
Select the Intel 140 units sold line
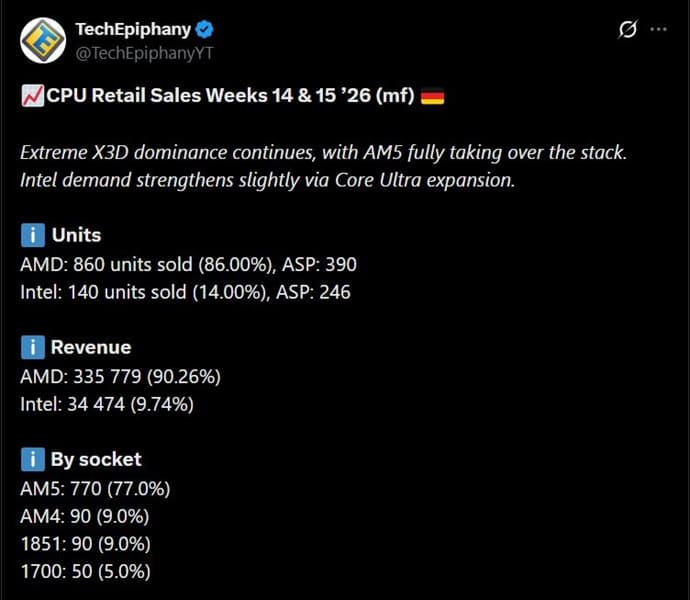(185, 293)
